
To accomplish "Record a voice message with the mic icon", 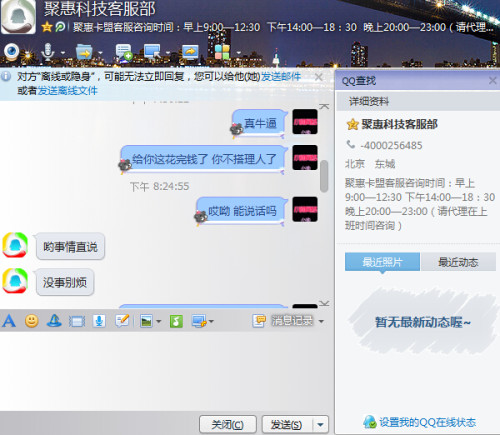I will pyautogui.click(x=99, y=321).
